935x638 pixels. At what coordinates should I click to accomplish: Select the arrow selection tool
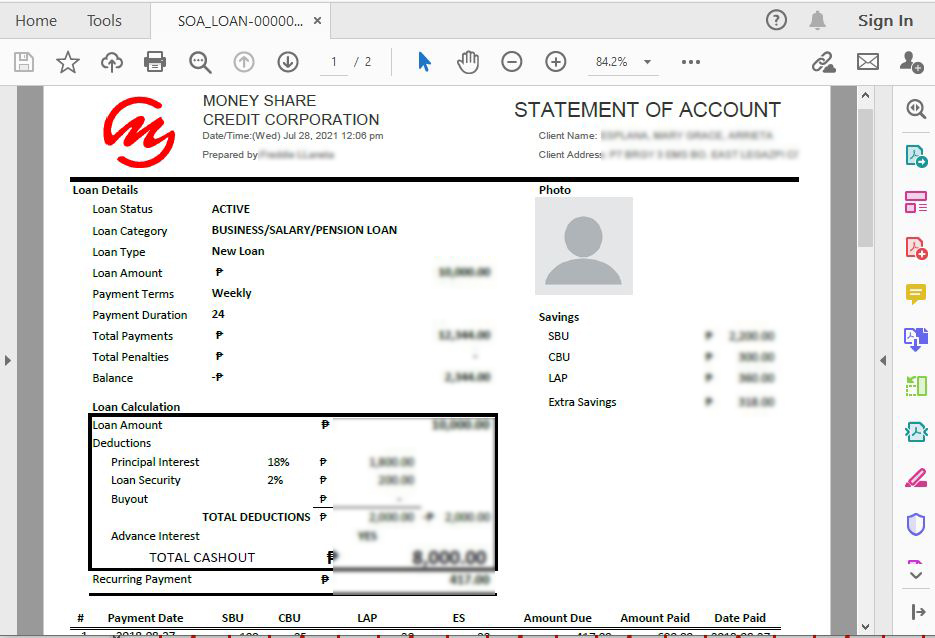pos(424,62)
